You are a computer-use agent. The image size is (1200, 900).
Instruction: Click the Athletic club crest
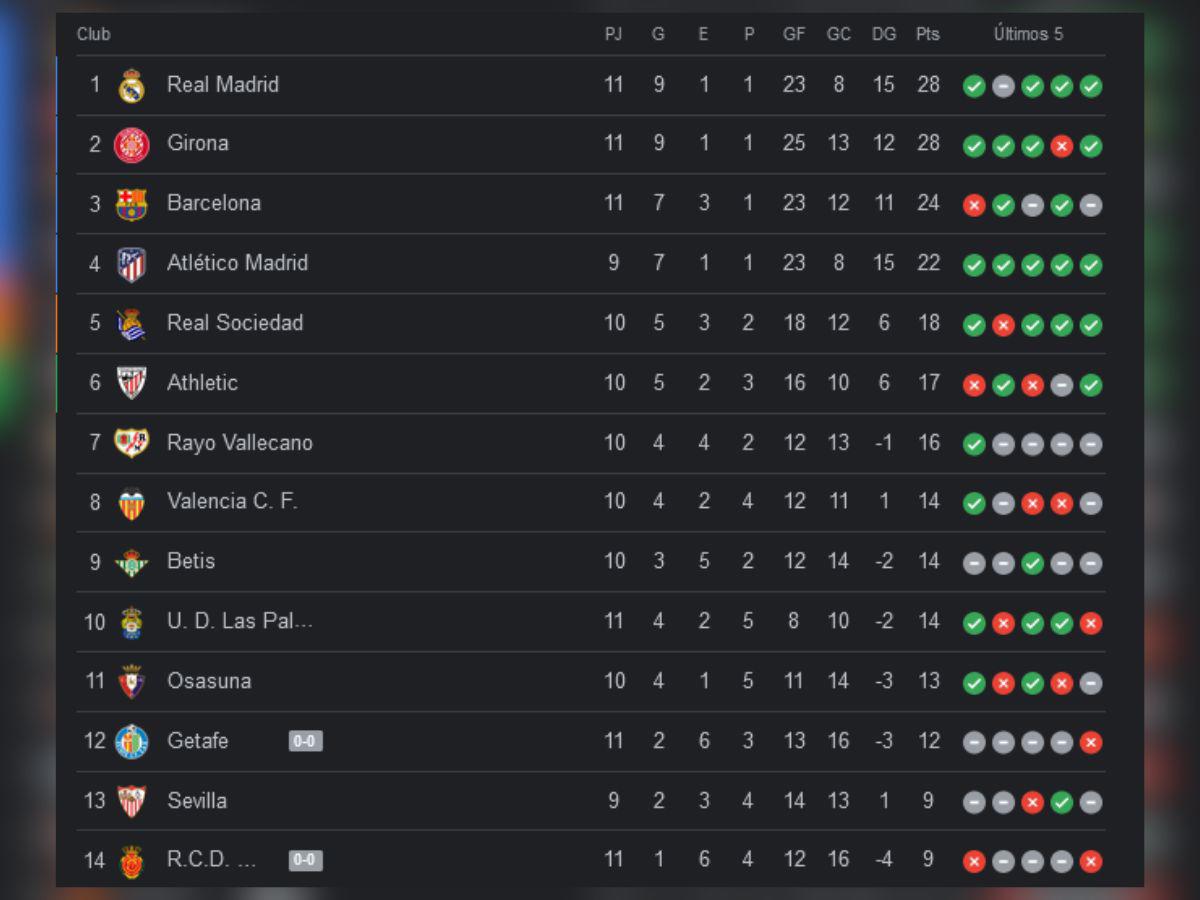point(131,383)
